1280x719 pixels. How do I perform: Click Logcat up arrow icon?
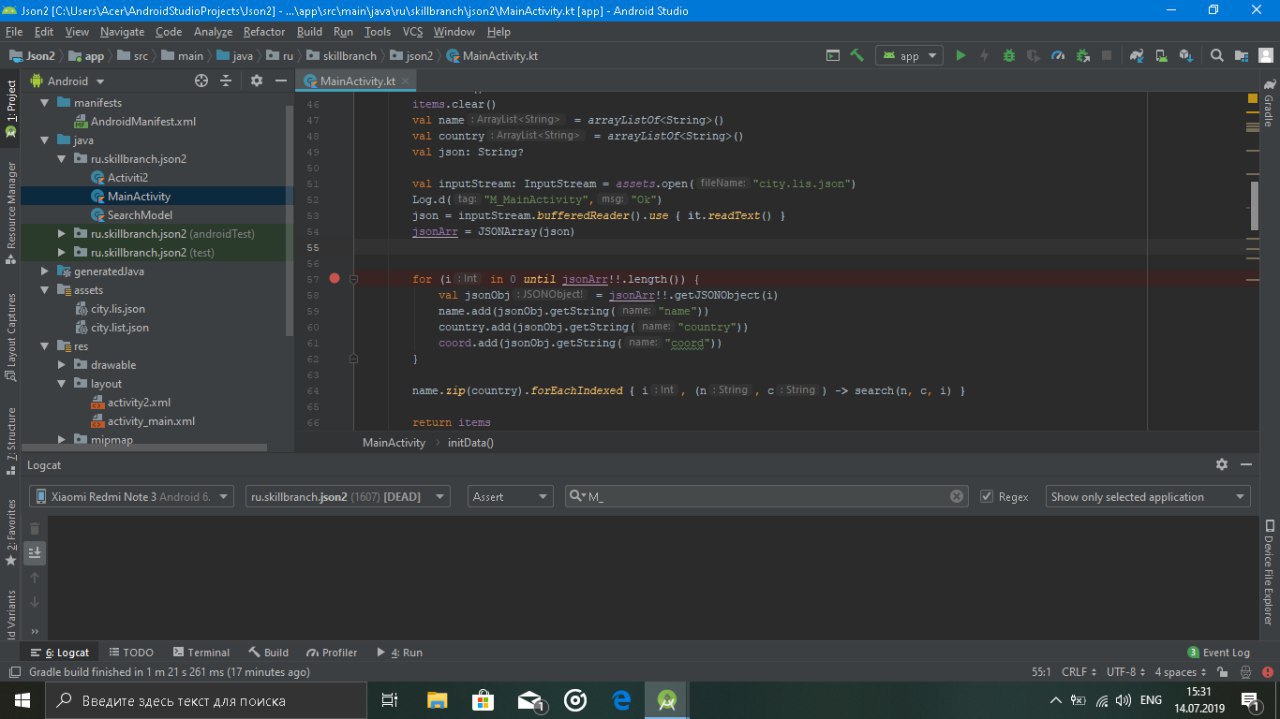[35, 577]
